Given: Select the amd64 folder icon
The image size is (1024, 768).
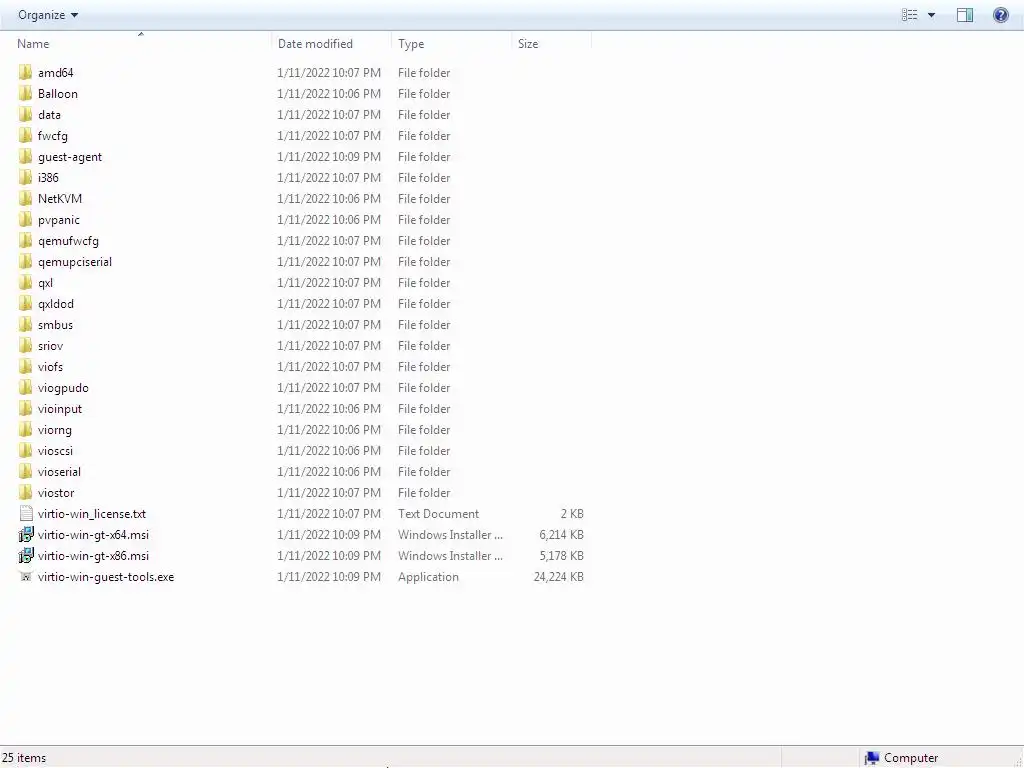Looking at the screenshot, I should coord(25,72).
